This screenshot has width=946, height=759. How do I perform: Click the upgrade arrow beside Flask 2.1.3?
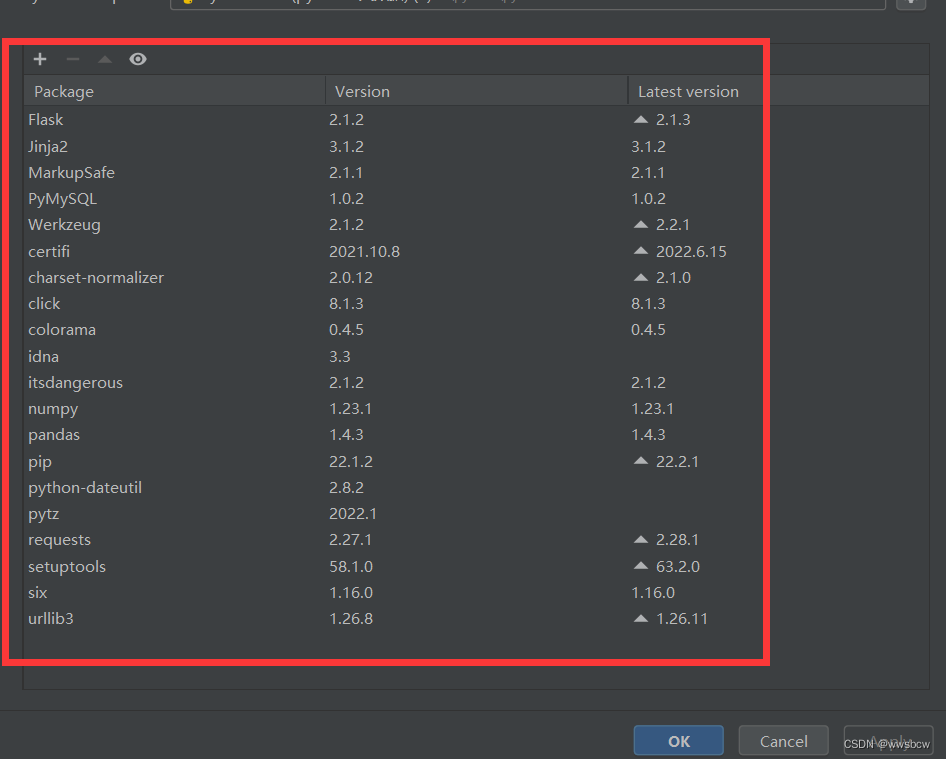pos(641,119)
